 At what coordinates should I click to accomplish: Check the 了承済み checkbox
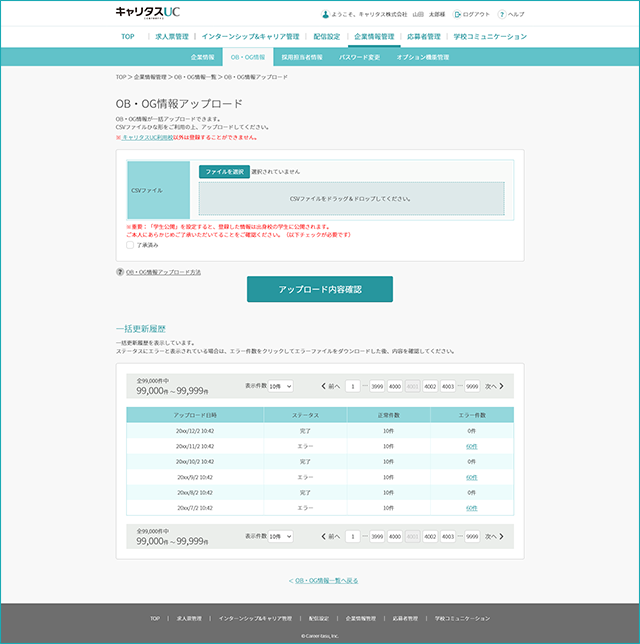(x=130, y=245)
